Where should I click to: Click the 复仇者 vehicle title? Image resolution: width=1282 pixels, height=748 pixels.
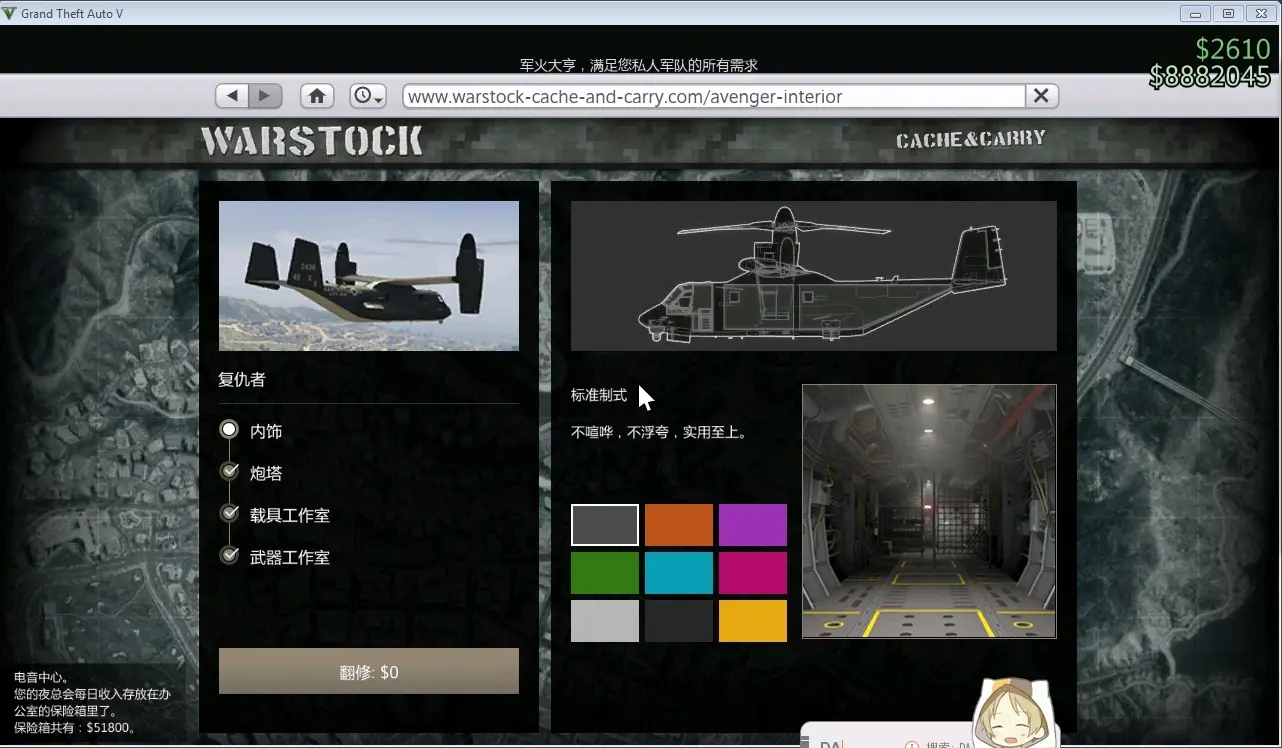242,380
